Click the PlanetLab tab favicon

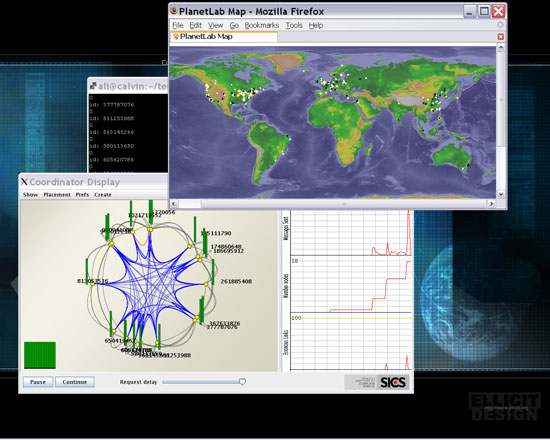(176, 36)
